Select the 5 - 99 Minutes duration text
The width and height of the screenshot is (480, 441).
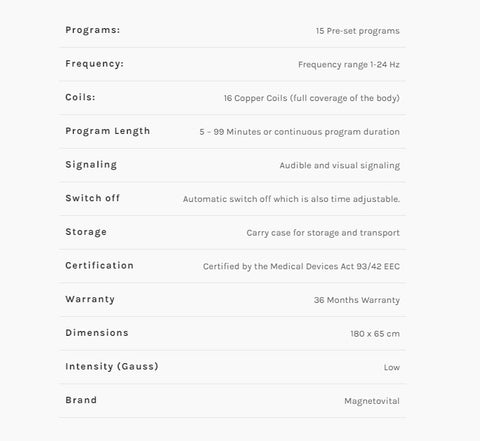click(300, 132)
